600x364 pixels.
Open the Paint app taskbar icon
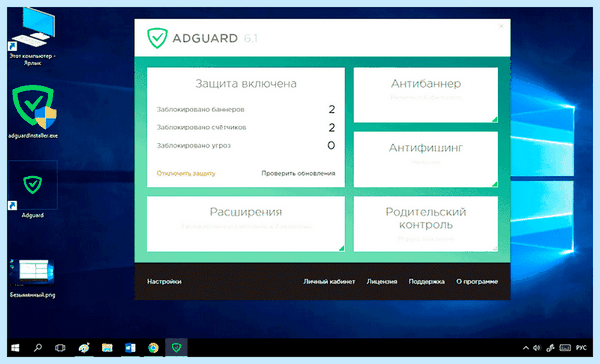tap(84, 348)
